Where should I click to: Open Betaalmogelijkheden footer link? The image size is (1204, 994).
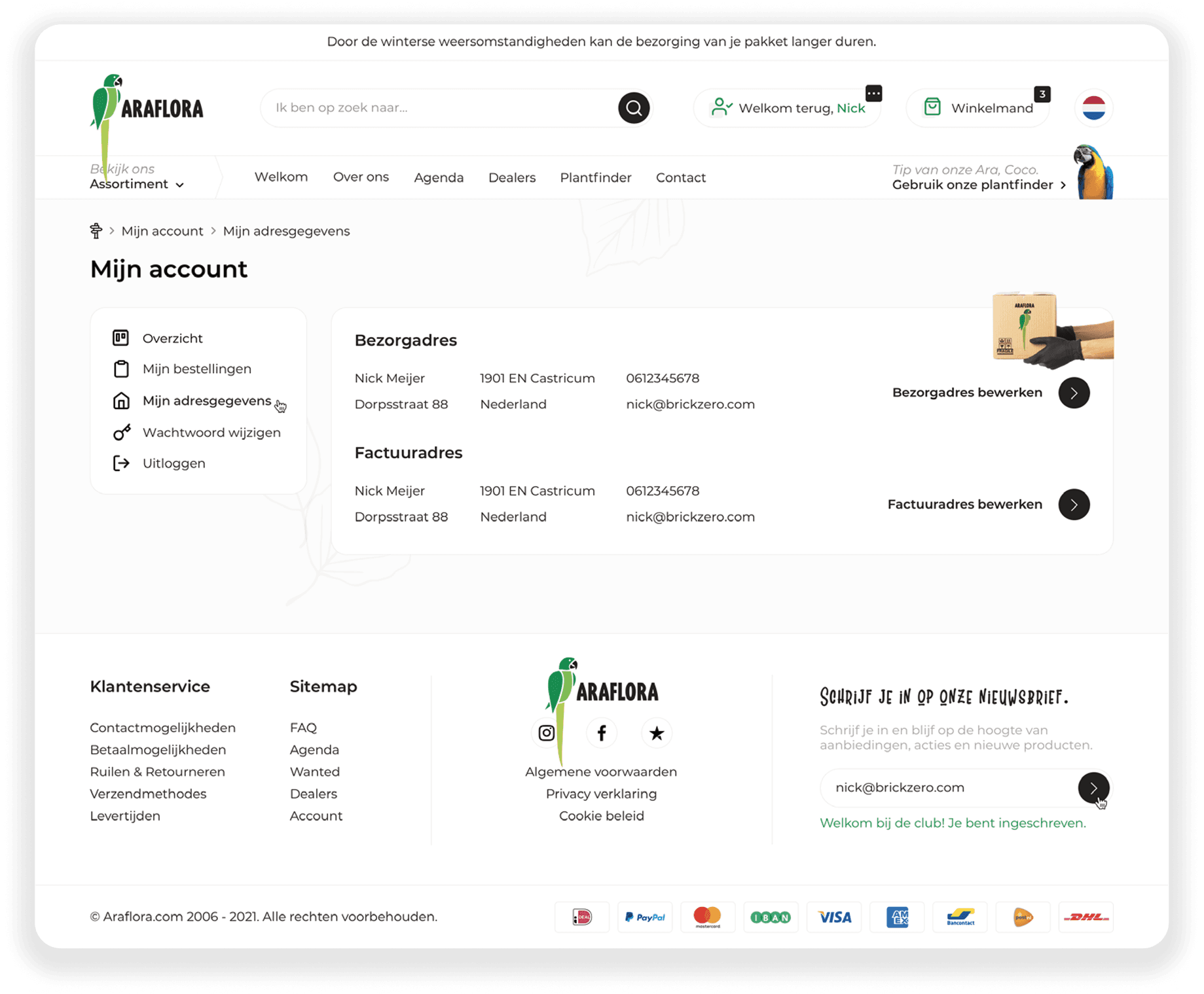click(158, 750)
